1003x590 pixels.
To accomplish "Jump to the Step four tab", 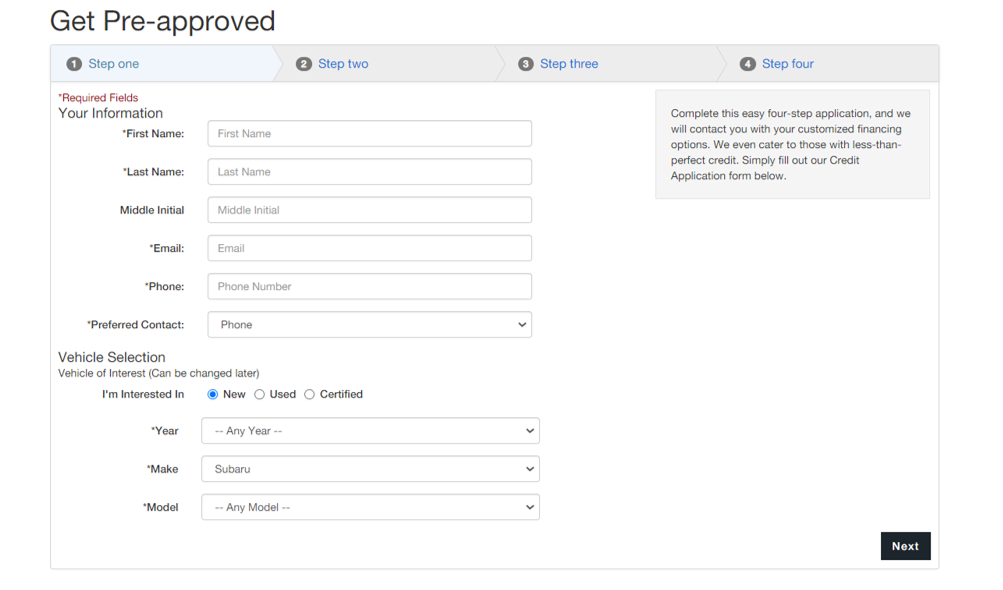I will 788,64.
